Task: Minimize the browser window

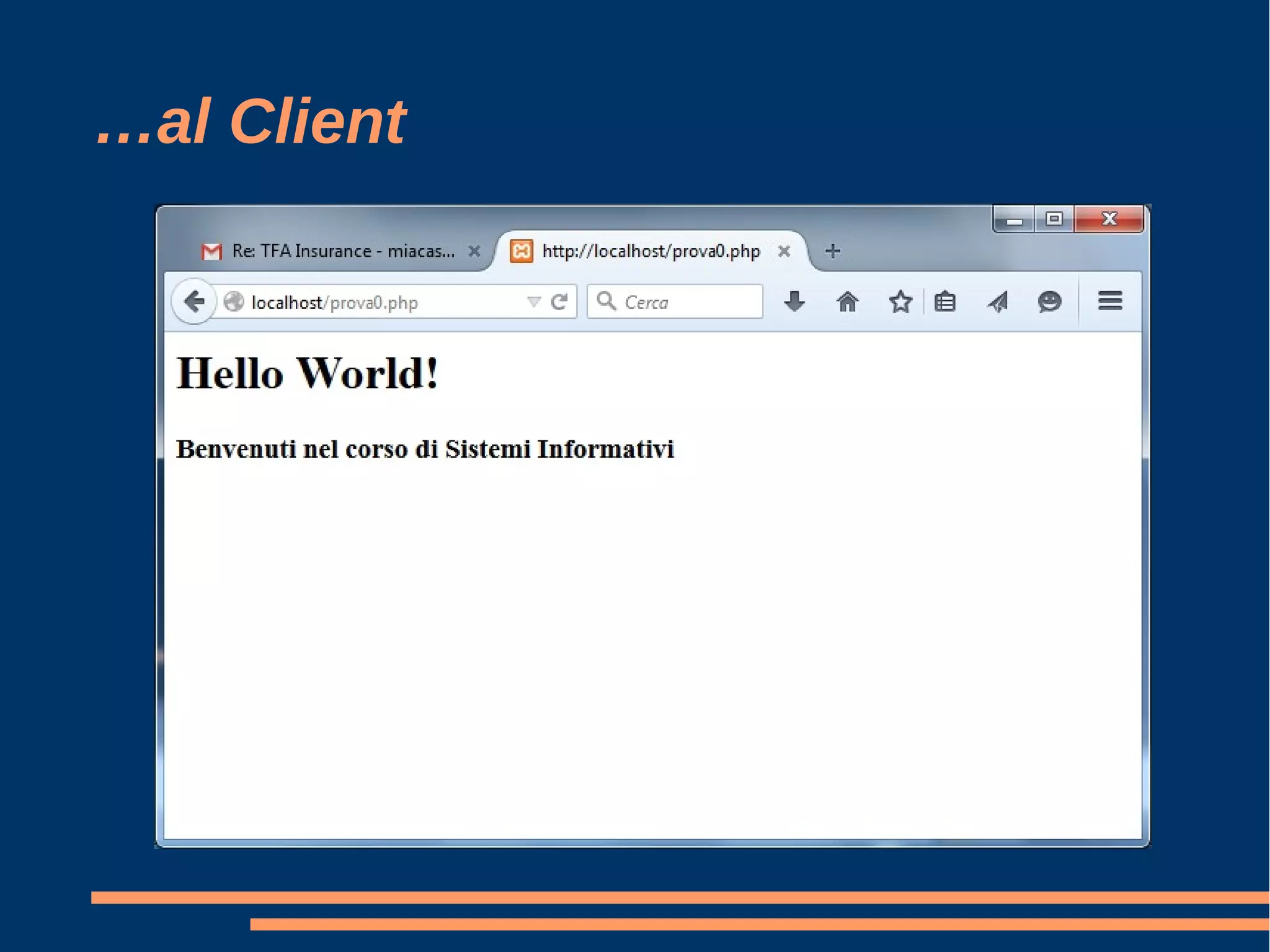Action: 1014,219
